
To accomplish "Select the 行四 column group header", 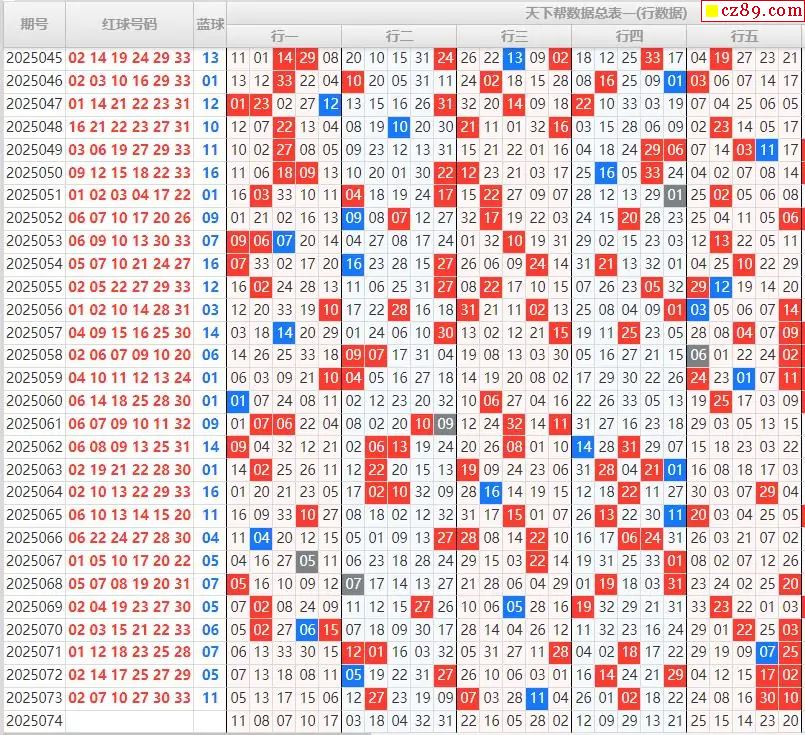I will pyautogui.click(x=629, y=36).
